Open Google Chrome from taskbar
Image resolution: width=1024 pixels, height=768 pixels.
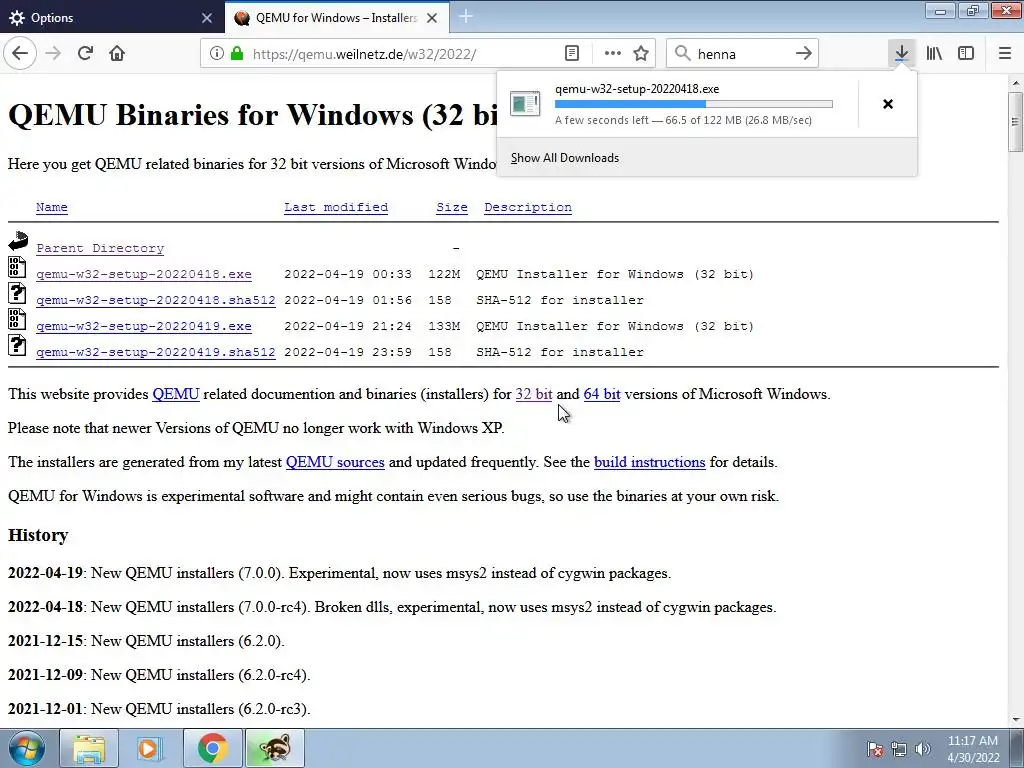[212, 748]
